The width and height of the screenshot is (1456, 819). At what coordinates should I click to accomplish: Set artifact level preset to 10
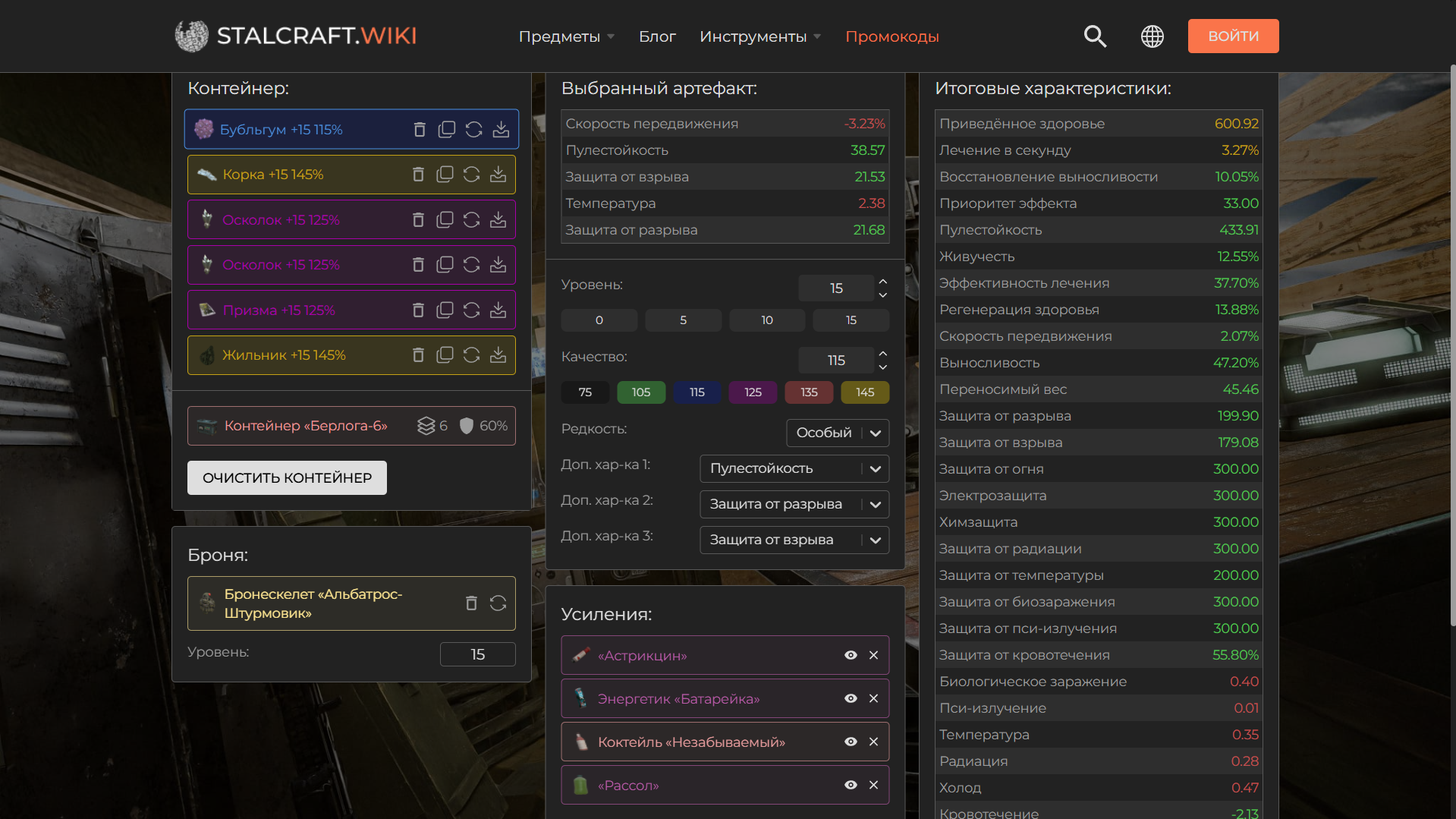(x=767, y=320)
